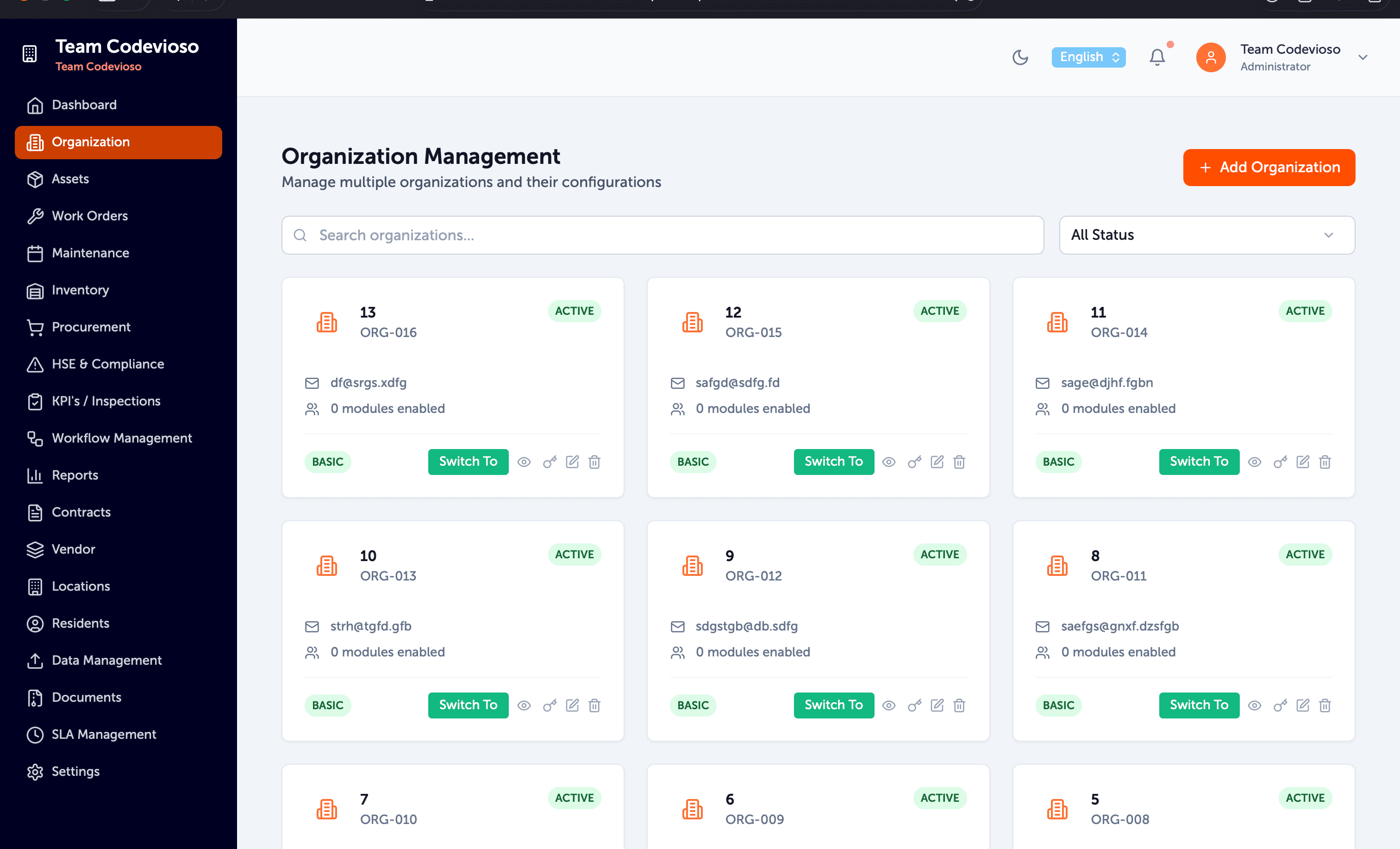View ORG-012 details with the eye icon
The image size is (1400, 849).
point(889,705)
